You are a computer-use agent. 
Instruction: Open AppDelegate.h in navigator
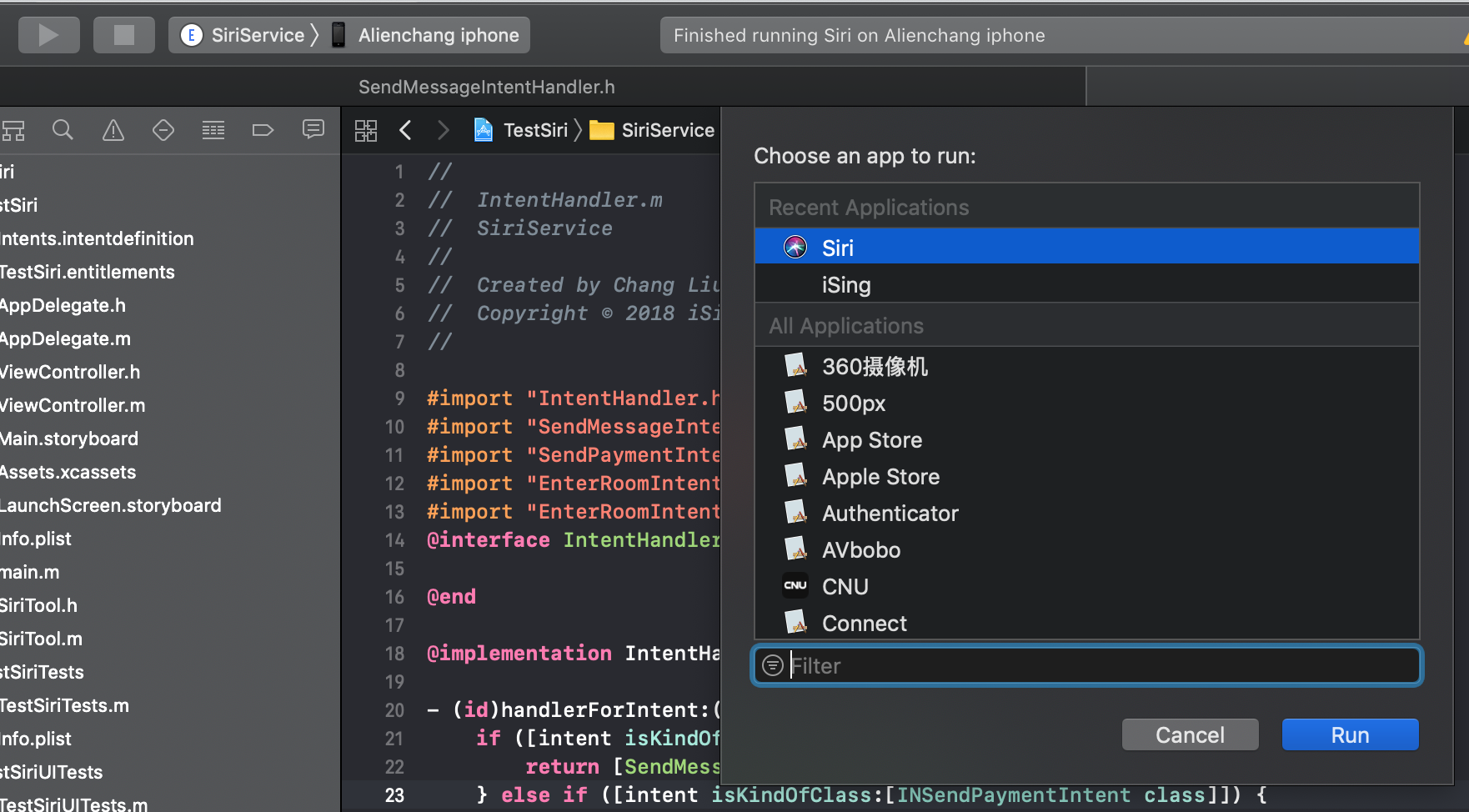[63, 305]
